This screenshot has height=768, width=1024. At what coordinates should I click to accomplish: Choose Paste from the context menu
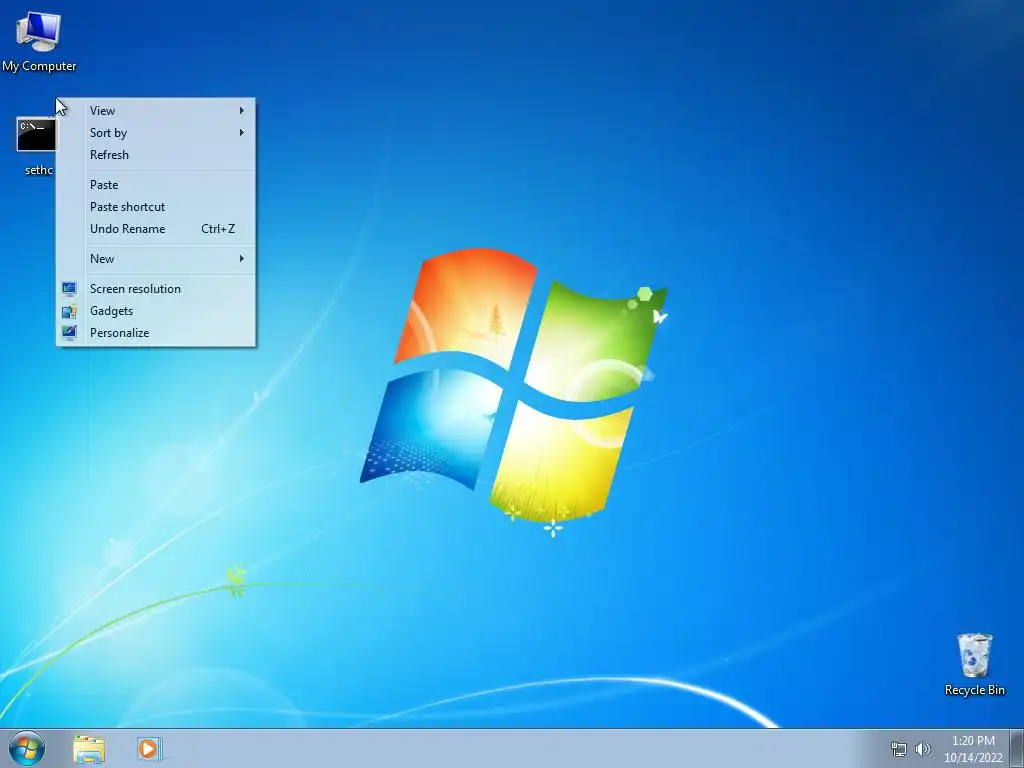click(x=156, y=185)
